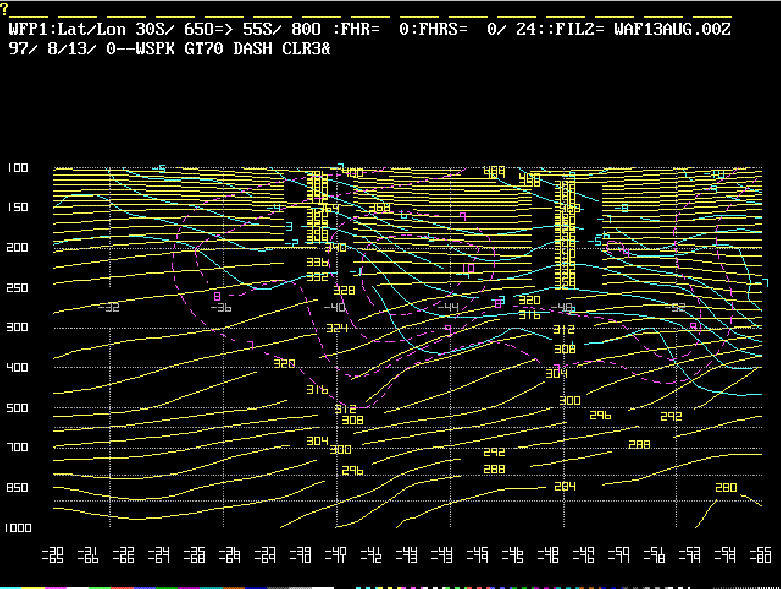
Task: Click the -40 temperature label
Action: coord(335,307)
